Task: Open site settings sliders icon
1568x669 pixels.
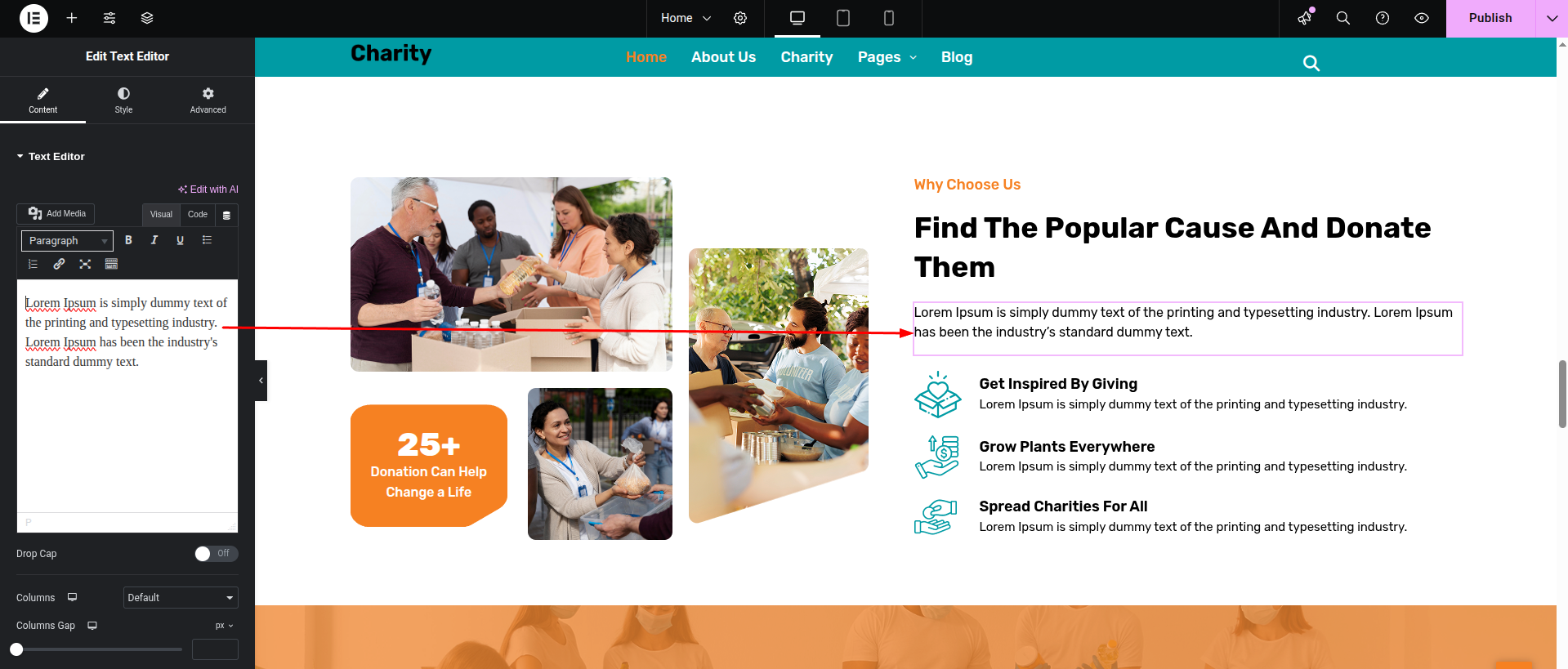Action: [x=109, y=18]
